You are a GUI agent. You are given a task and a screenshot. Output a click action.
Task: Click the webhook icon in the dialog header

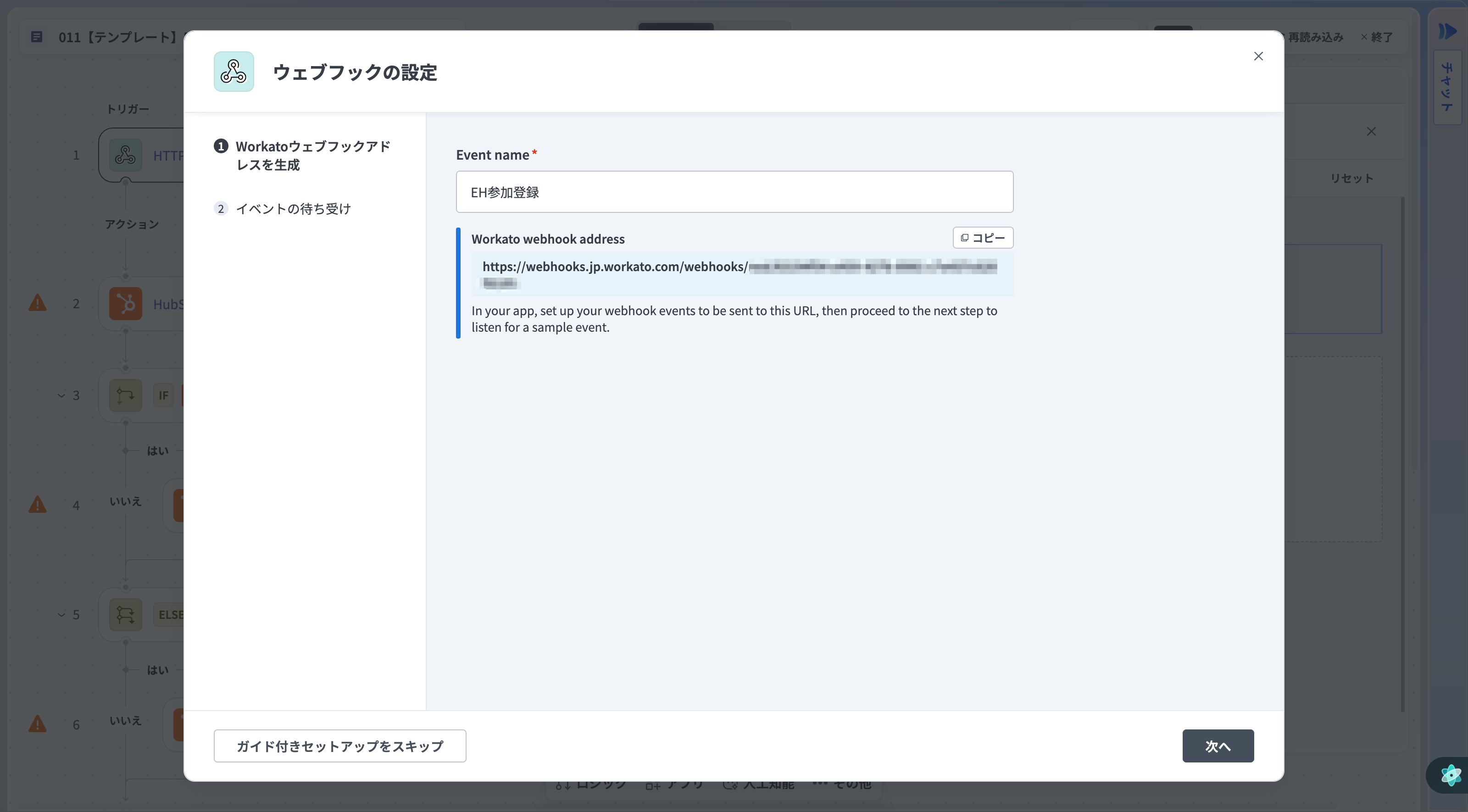tap(234, 71)
